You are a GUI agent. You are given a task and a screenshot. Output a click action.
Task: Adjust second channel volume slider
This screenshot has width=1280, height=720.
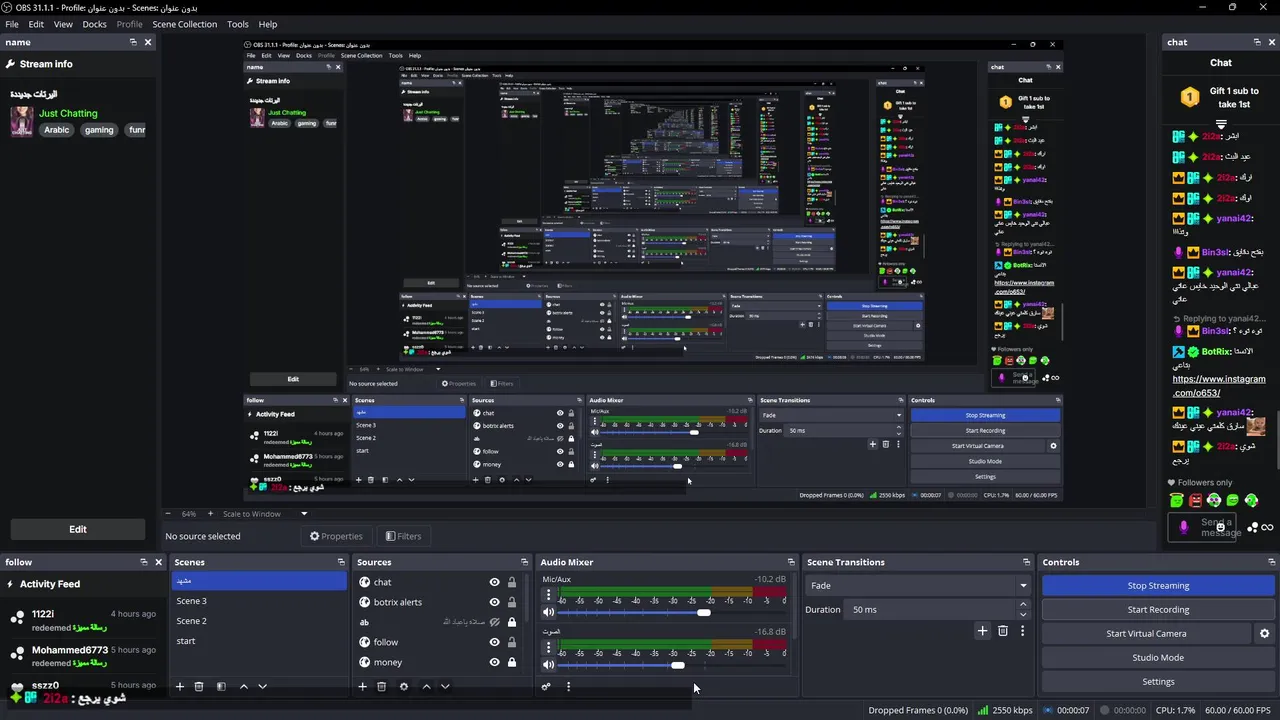tap(678, 665)
